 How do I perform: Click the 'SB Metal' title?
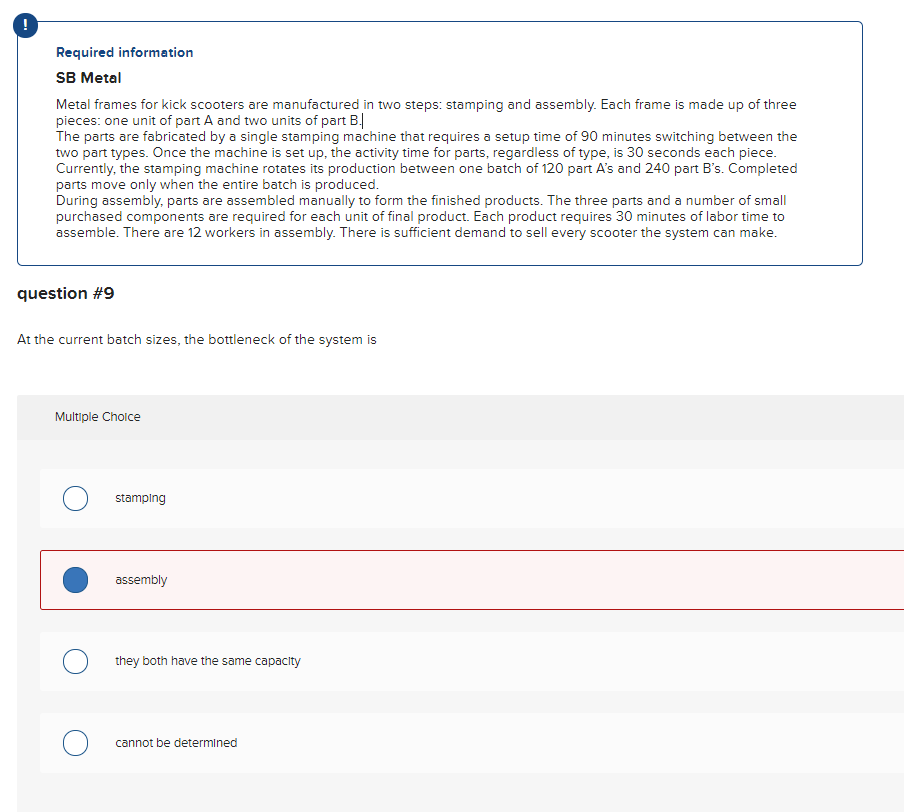pyautogui.click(x=87, y=77)
